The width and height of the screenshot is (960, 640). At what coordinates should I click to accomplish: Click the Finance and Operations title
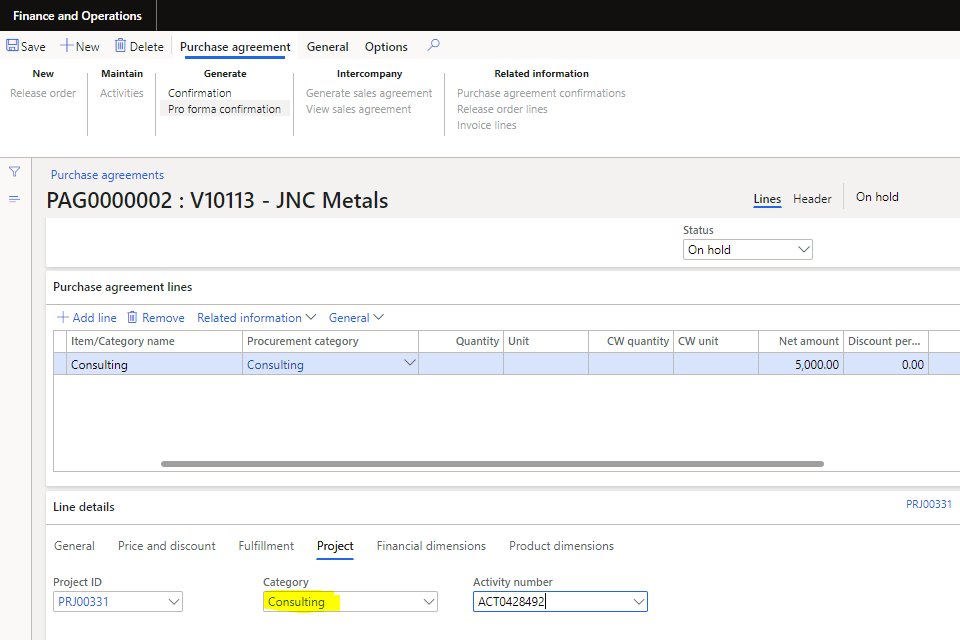(x=77, y=16)
